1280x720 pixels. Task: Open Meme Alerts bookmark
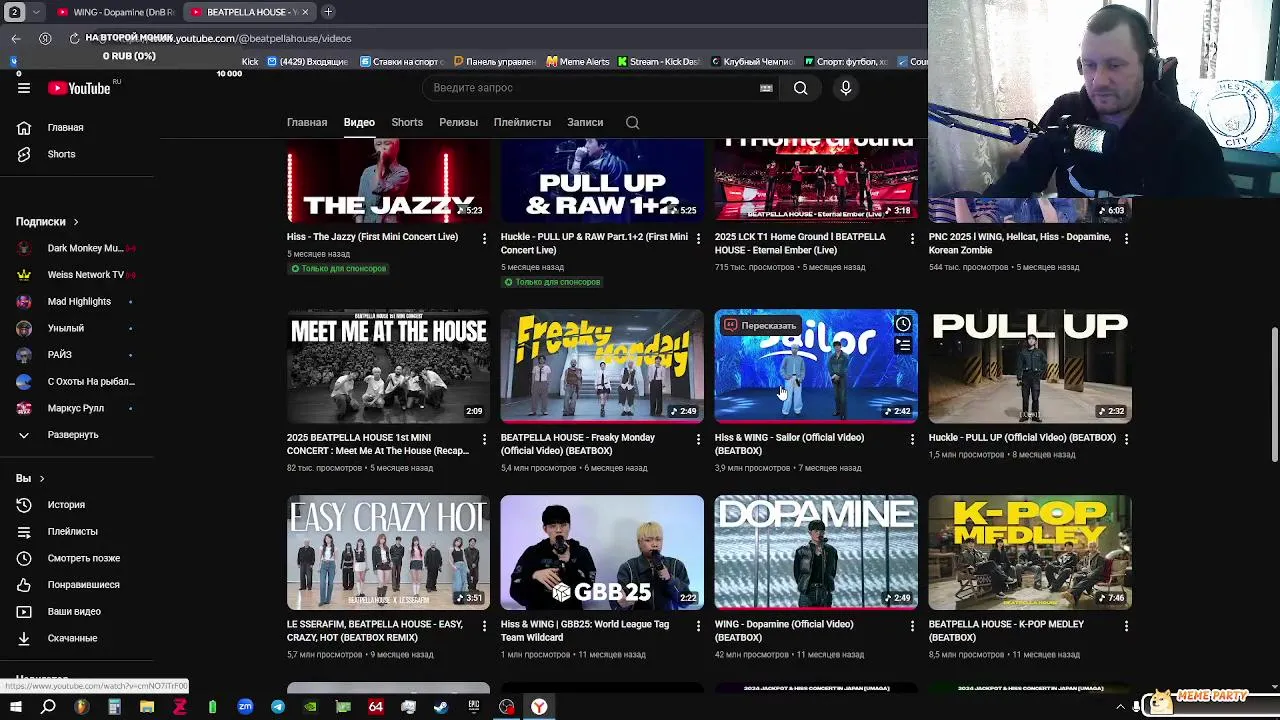click(x=578, y=62)
